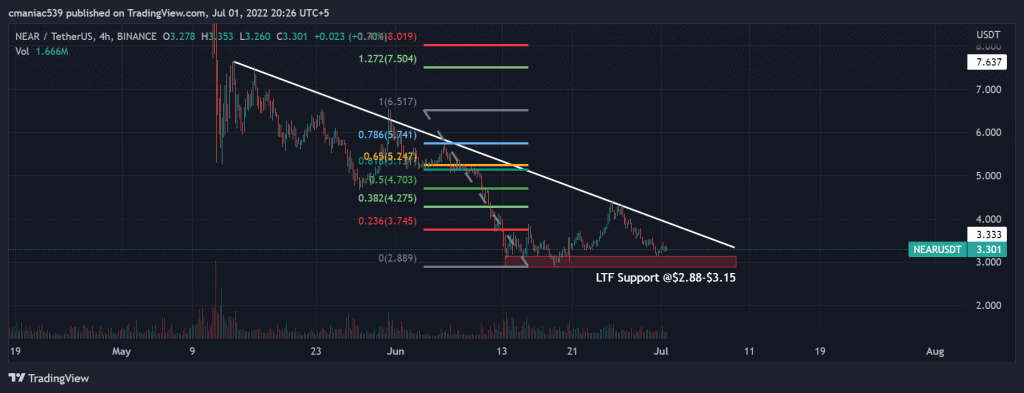
Task: Click the TradingView logo icon
Action: 17,378
